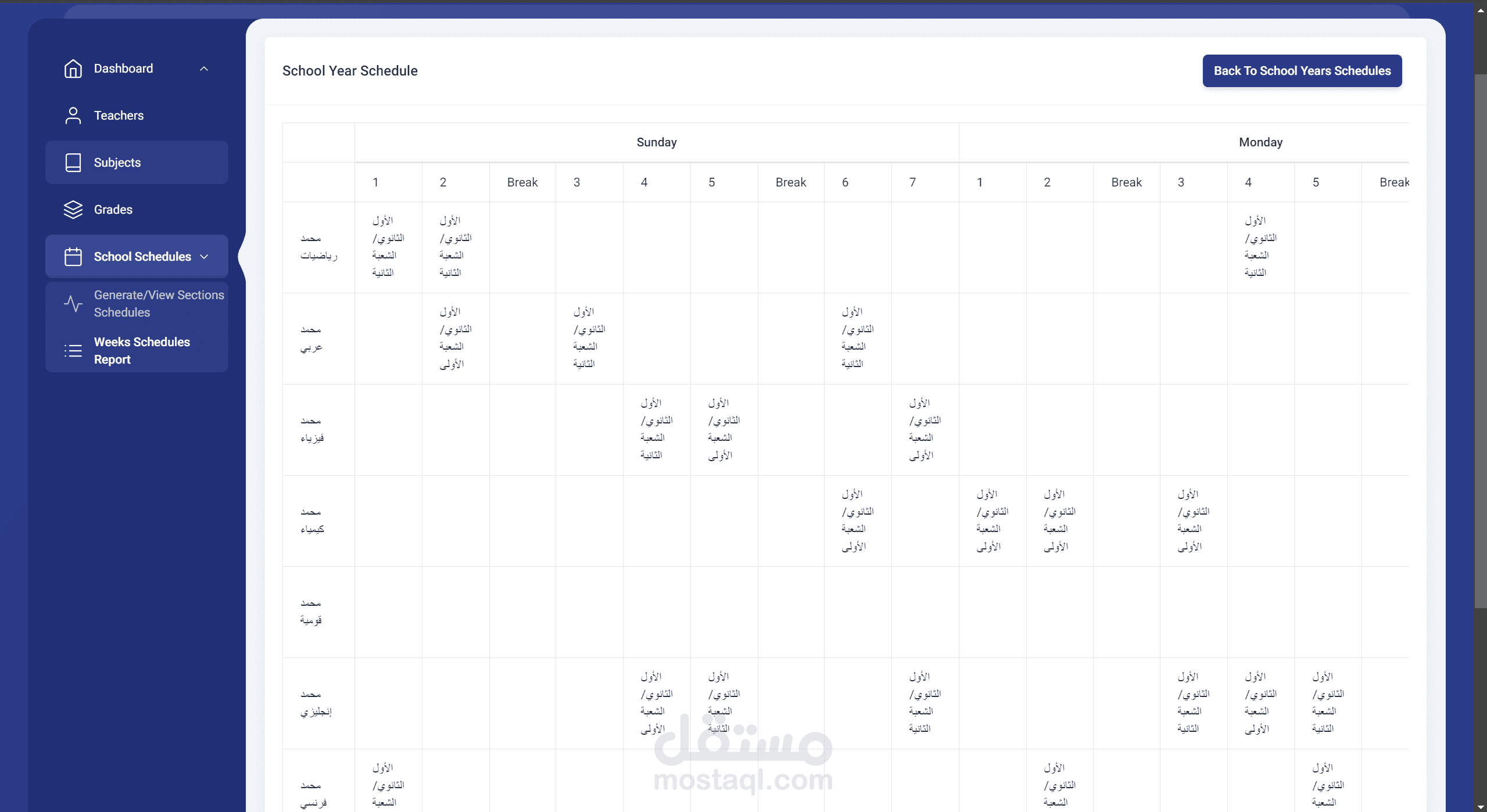Click the Monday column header
Viewport: 1487px width, 812px height.
tap(1260, 142)
